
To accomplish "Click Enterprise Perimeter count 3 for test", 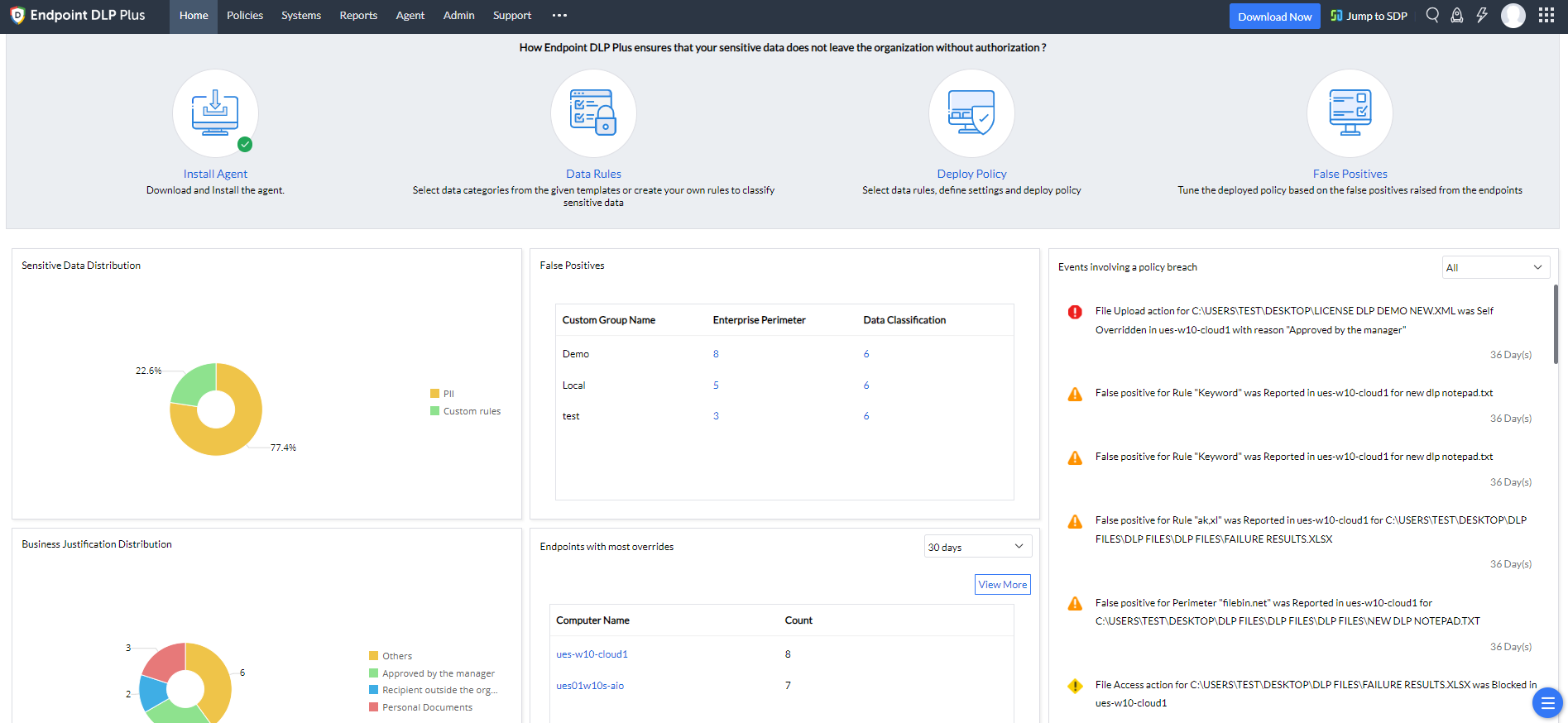I will (716, 416).
